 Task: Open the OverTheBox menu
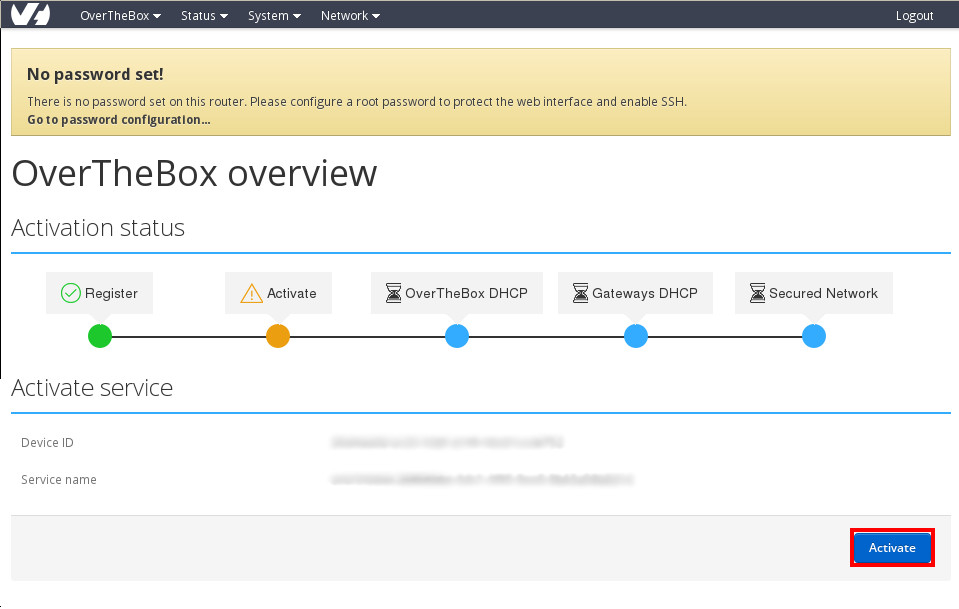point(119,15)
